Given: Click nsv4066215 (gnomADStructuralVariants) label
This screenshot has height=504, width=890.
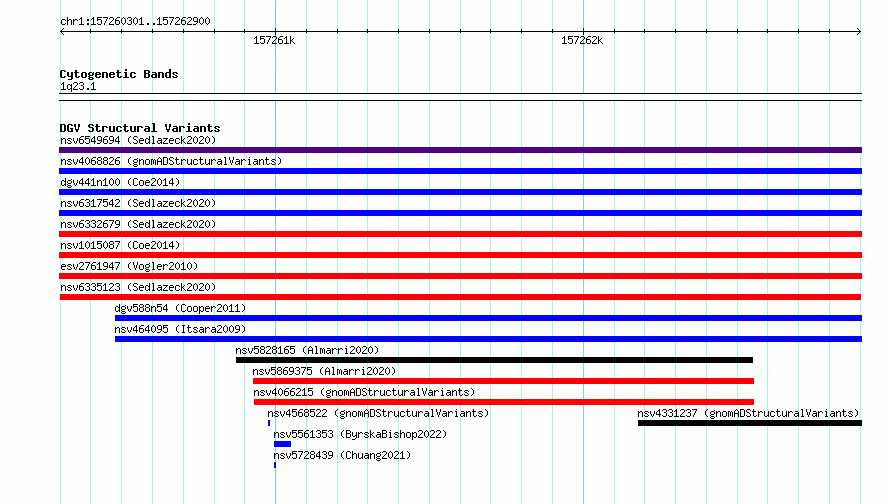Looking at the screenshot, I should pos(364,392).
